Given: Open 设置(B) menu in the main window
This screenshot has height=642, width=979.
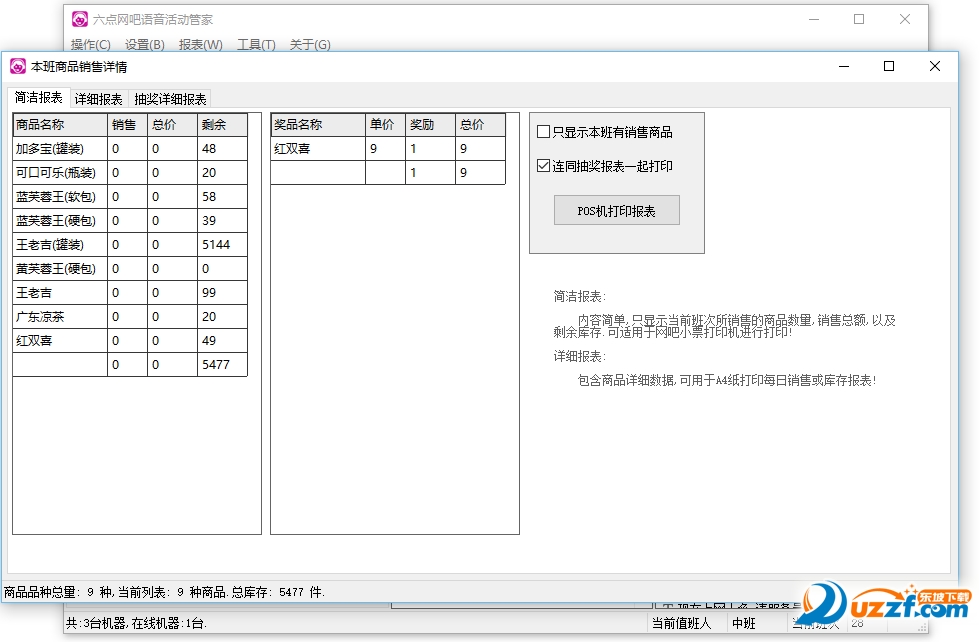Looking at the screenshot, I should pyautogui.click(x=144, y=44).
